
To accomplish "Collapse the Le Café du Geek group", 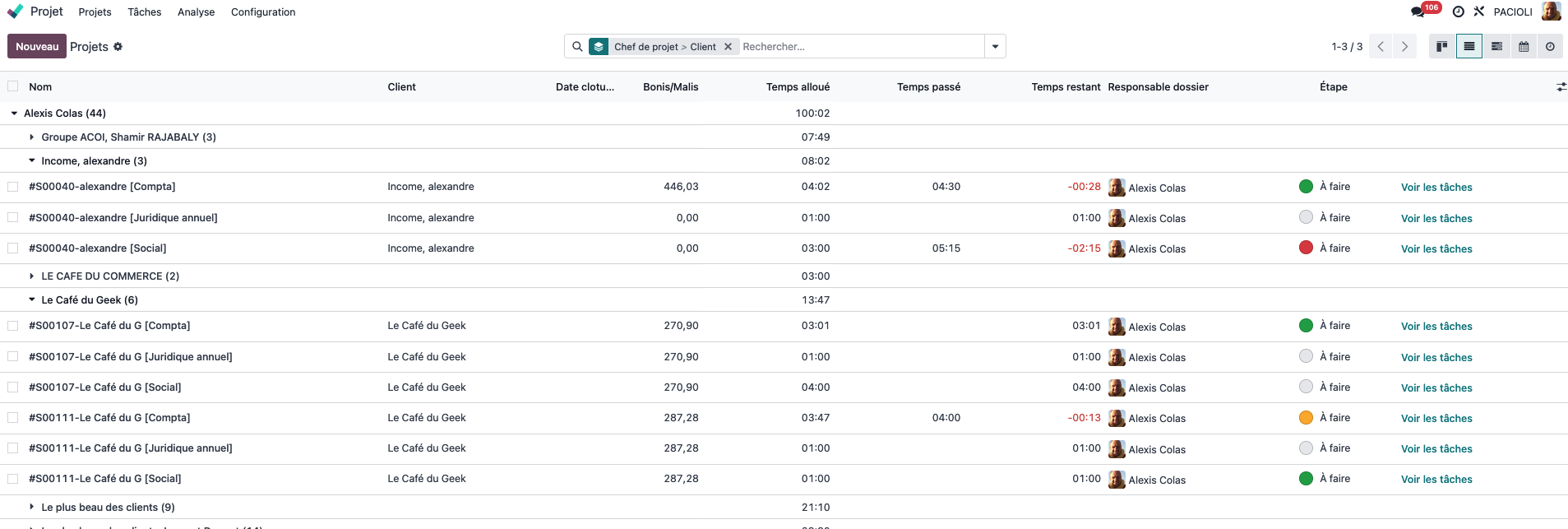I will click(x=32, y=300).
